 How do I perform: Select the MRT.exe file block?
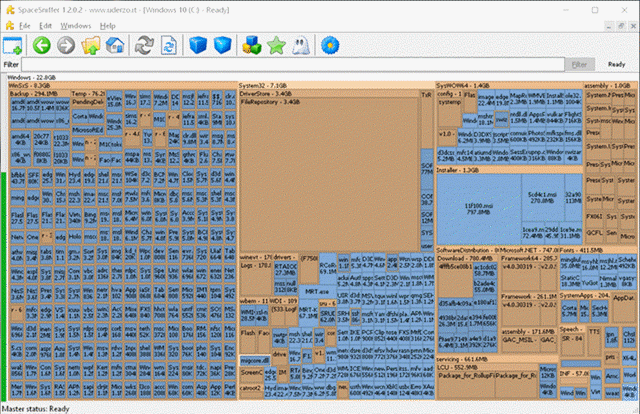coord(317,292)
